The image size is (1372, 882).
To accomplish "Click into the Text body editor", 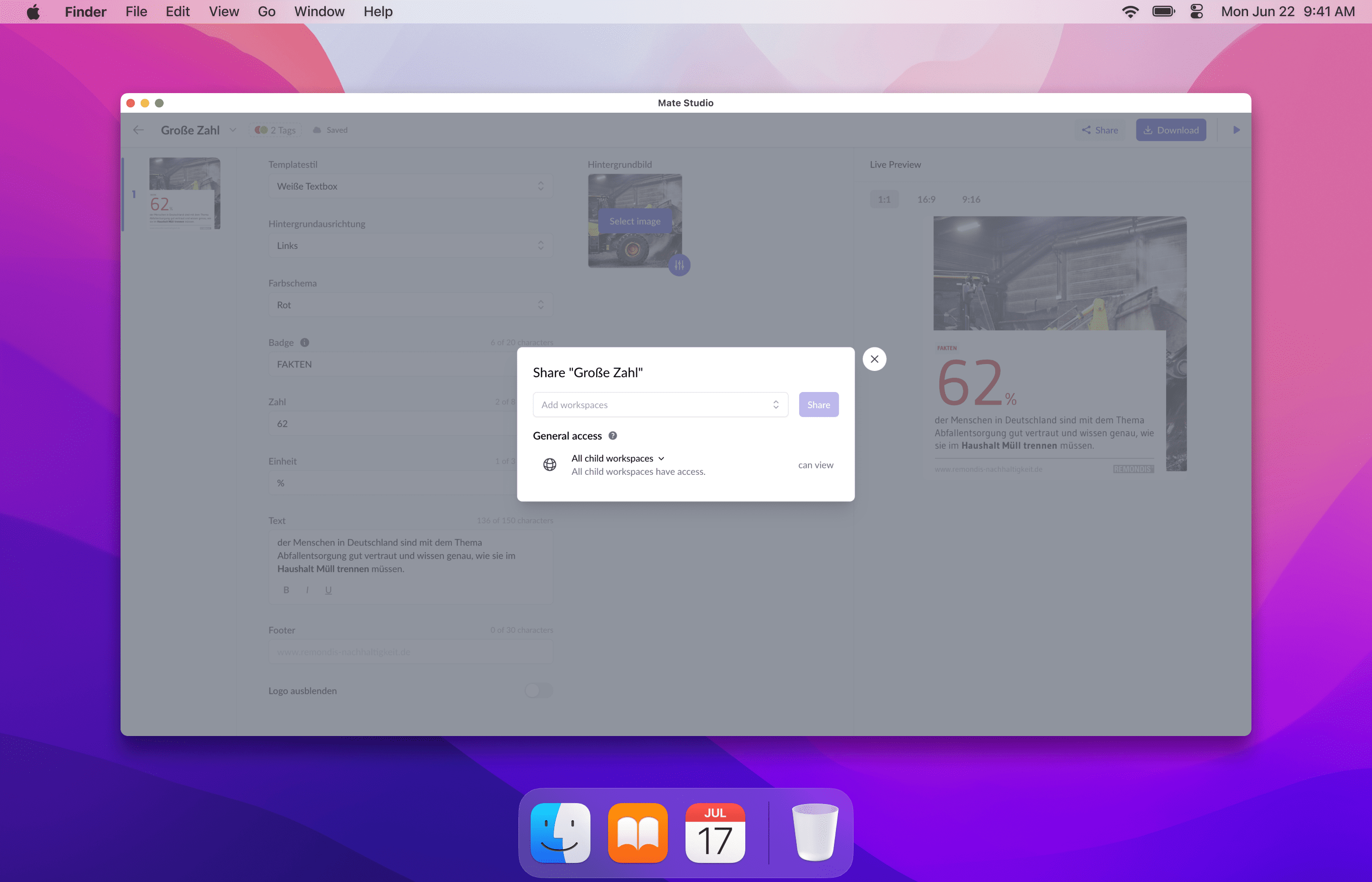I will (411, 556).
